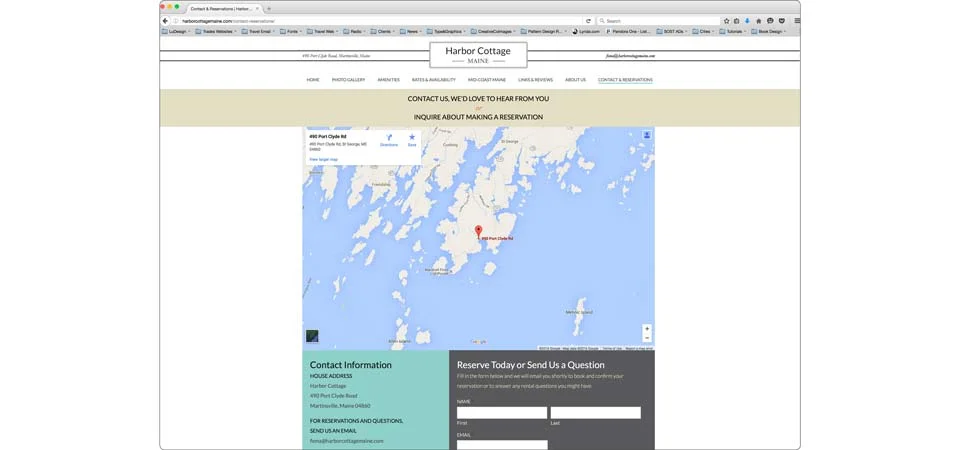Image resolution: width=960 pixels, height=450 pixels.
Task: Open the downloads arrow icon
Action: [x=747, y=21]
